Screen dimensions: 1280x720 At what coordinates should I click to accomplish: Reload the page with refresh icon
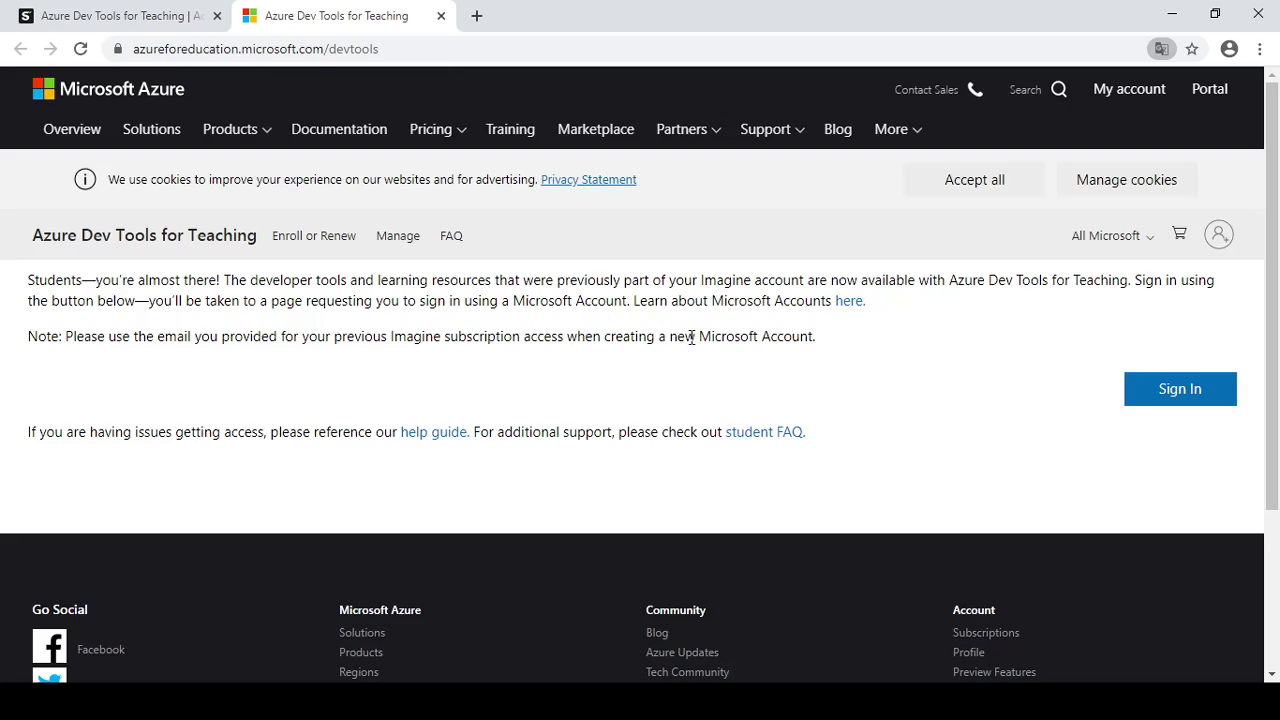tap(80, 49)
